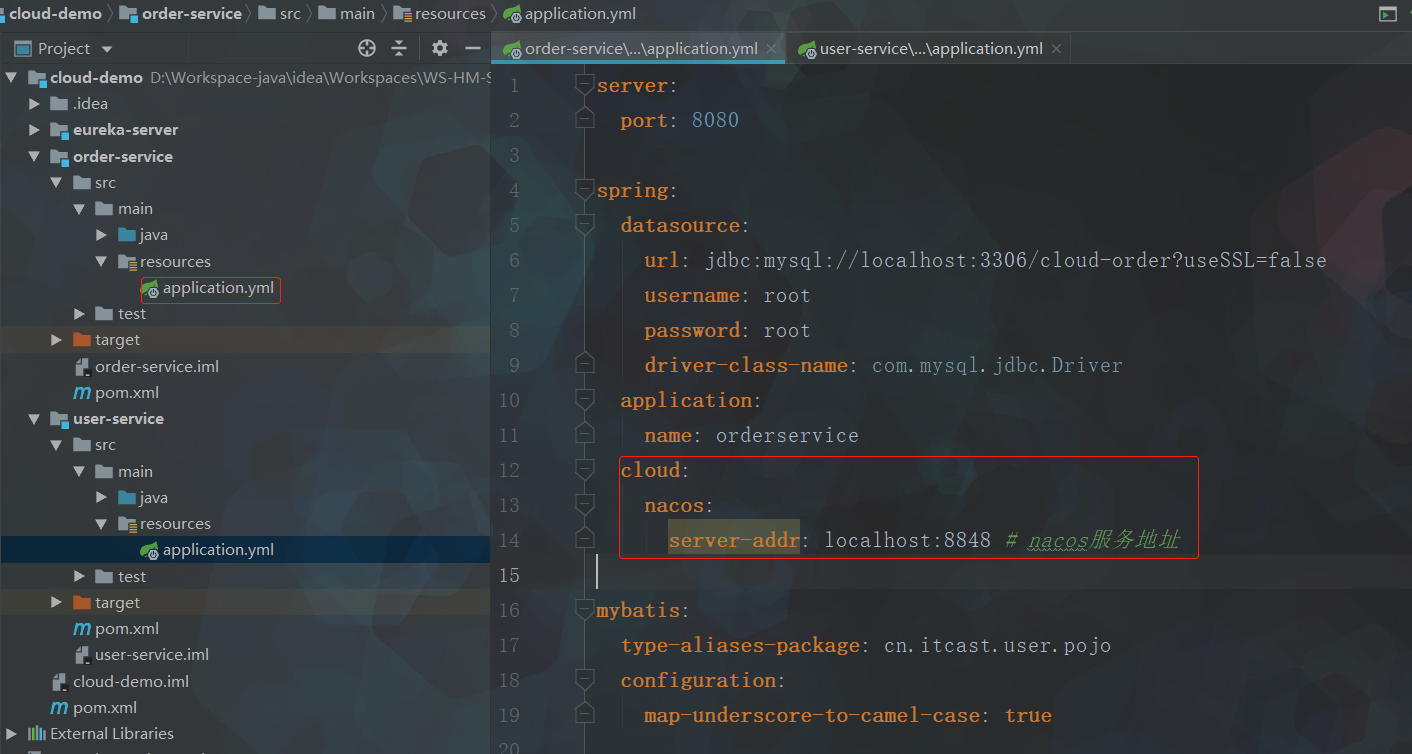Click Maven icon of pom.xml under order-service
This screenshot has width=1412, height=754.
tap(82, 393)
